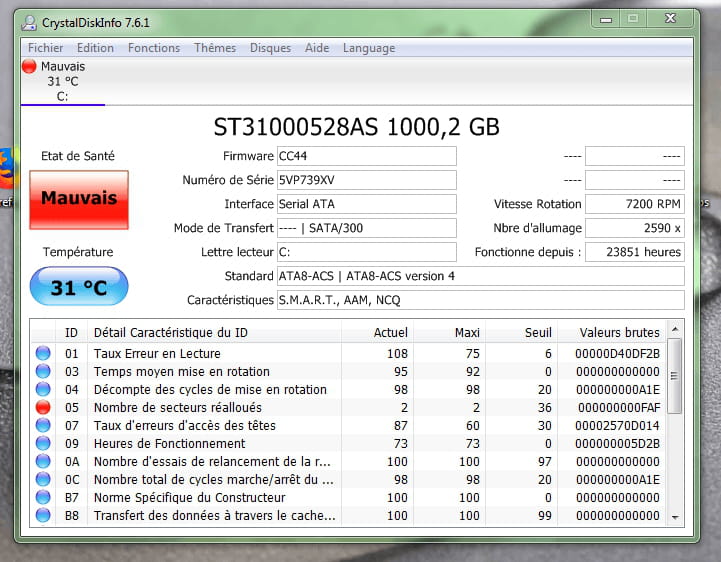The height and width of the screenshot is (562, 721).
Task: Click the Maxi column header
Action: tap(449, 333)
